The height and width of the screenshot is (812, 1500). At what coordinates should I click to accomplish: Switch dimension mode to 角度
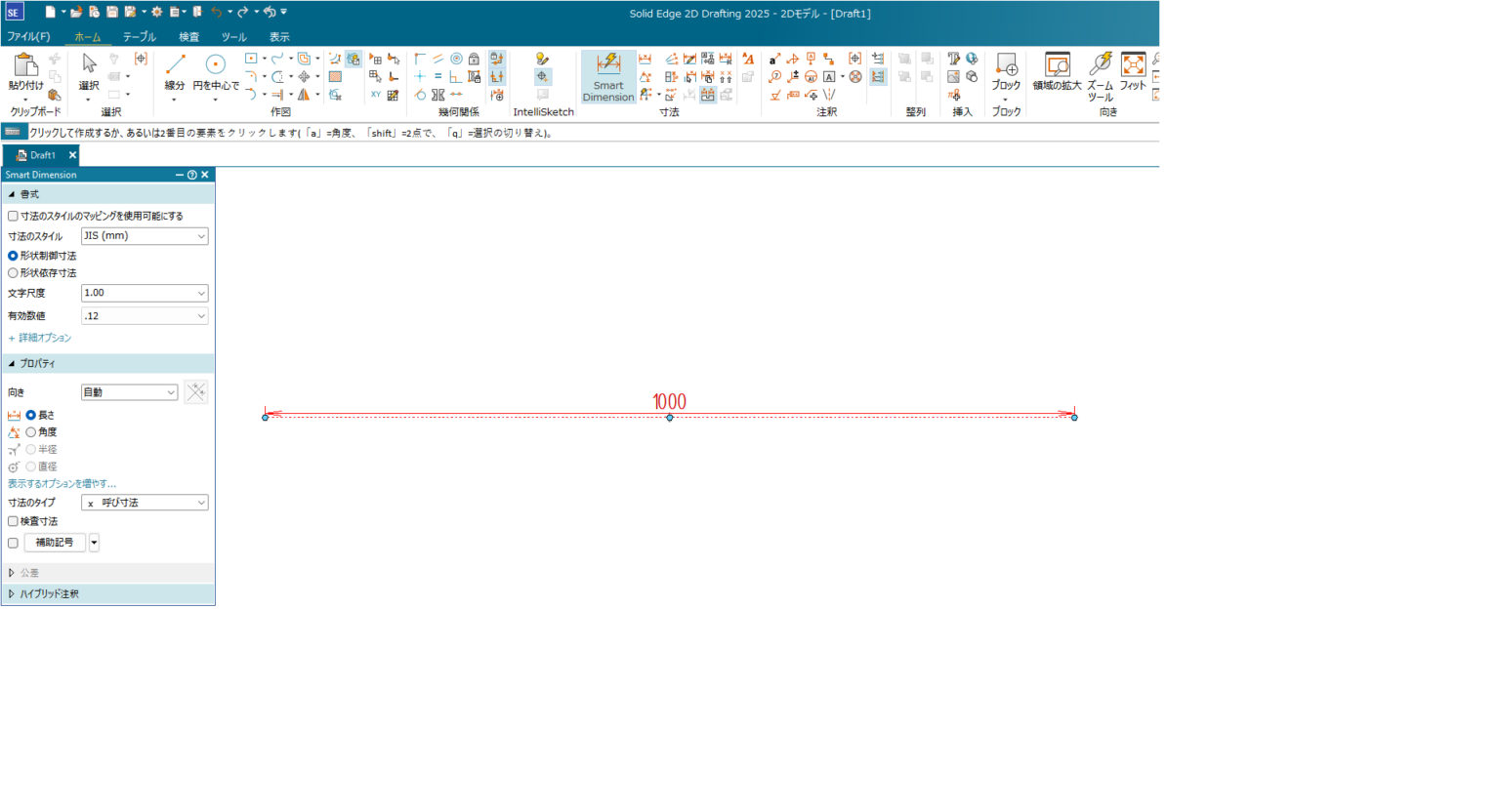[x=31, y=431]
